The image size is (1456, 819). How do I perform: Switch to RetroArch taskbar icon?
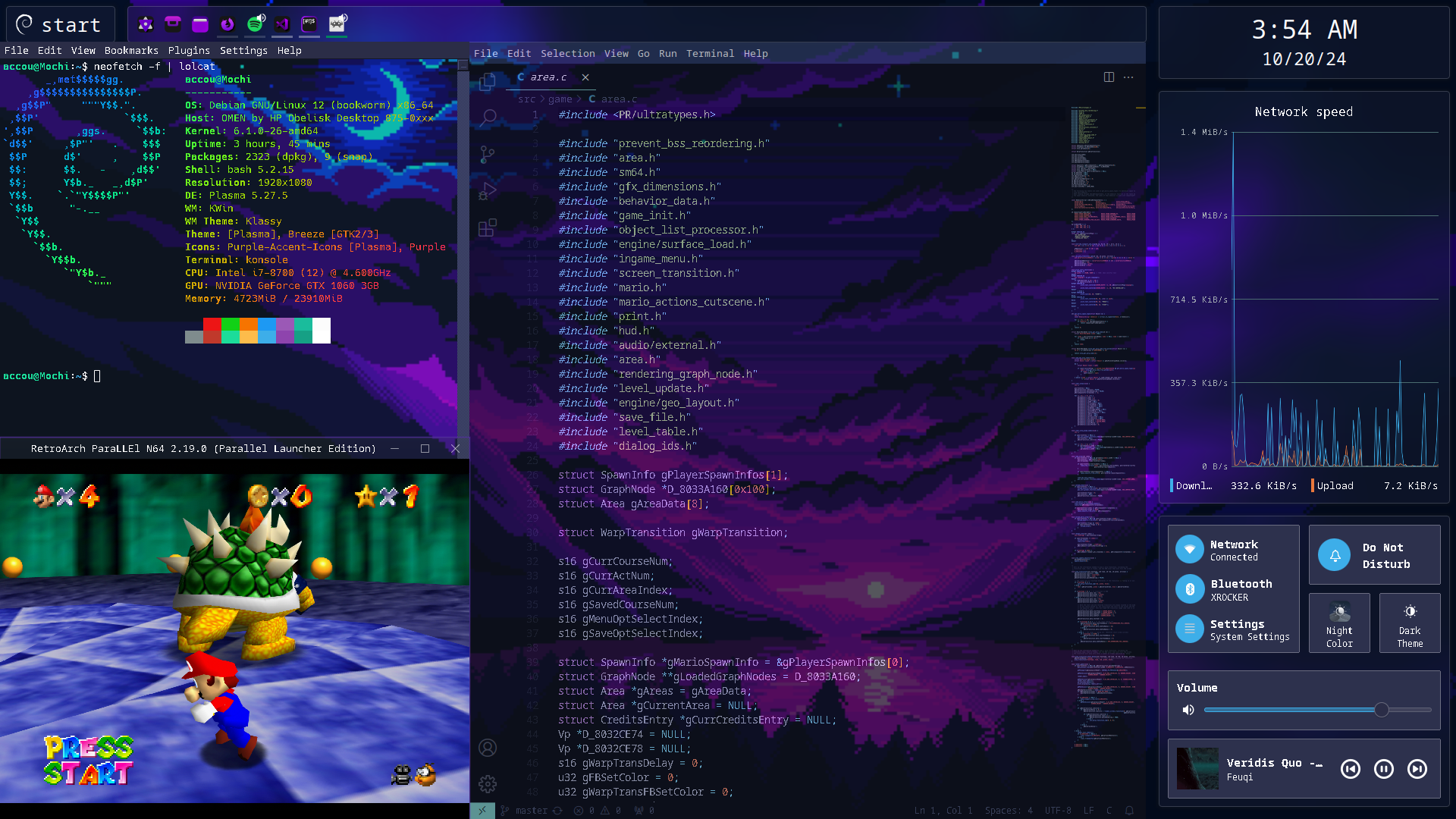[x=337, y=24]
